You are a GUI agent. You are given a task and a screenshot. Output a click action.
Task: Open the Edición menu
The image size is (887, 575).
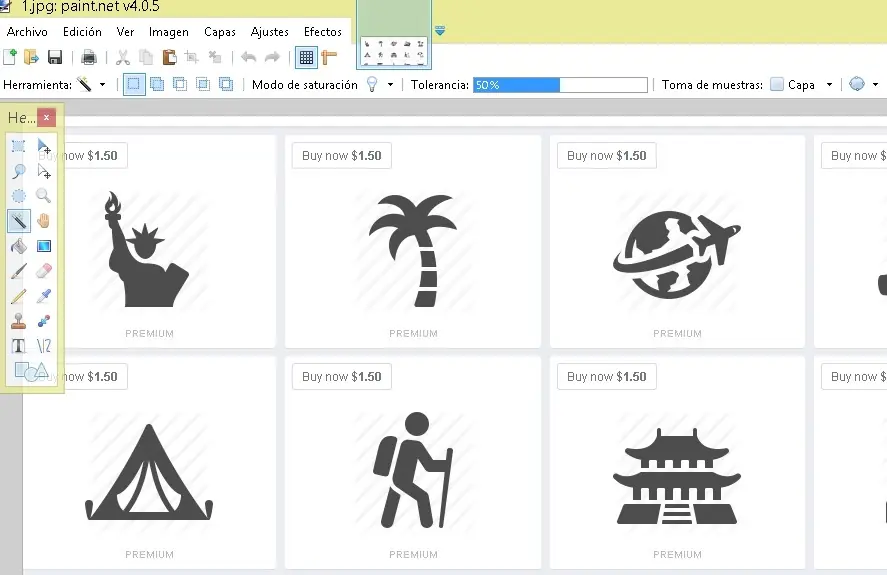[x=82, y=32]
